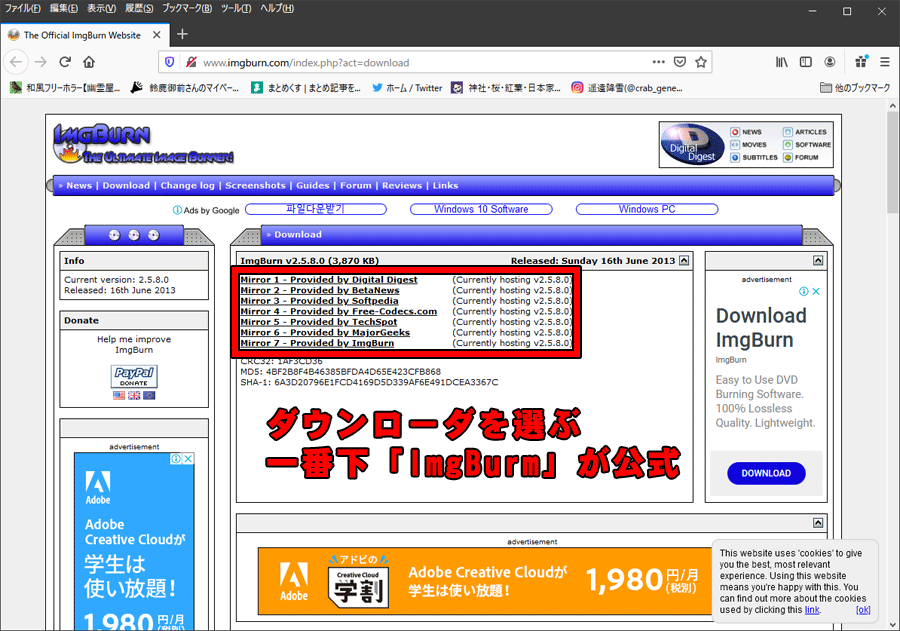The height and width of the screenshot is (631, 900).
Task: Open the cookies info 'link'
Action: 812,610
